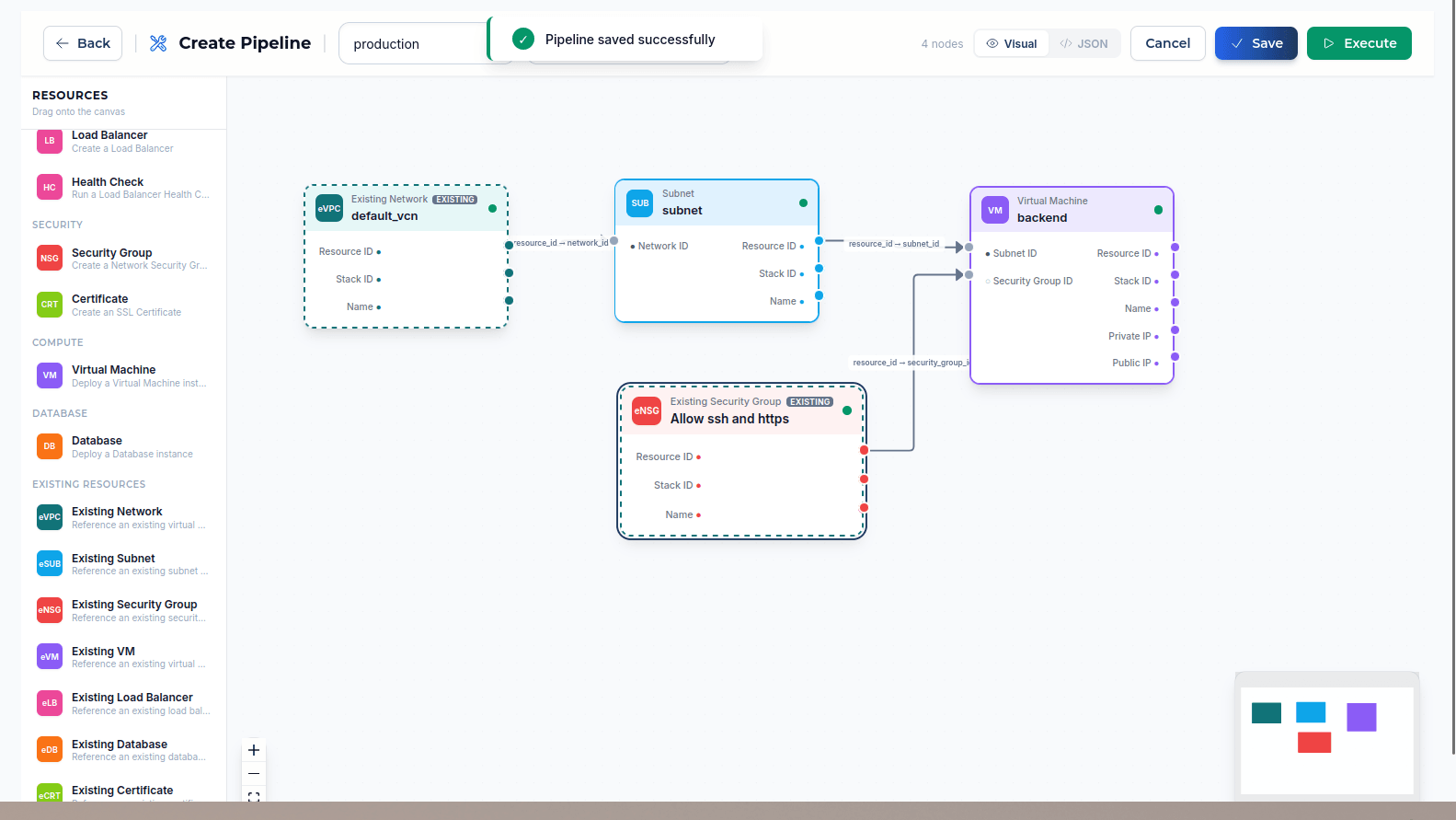Image resolution: width=1456 pixels, height=820 pixels.
Task: Click the backend node Security Group ID port
Action: 969,274
